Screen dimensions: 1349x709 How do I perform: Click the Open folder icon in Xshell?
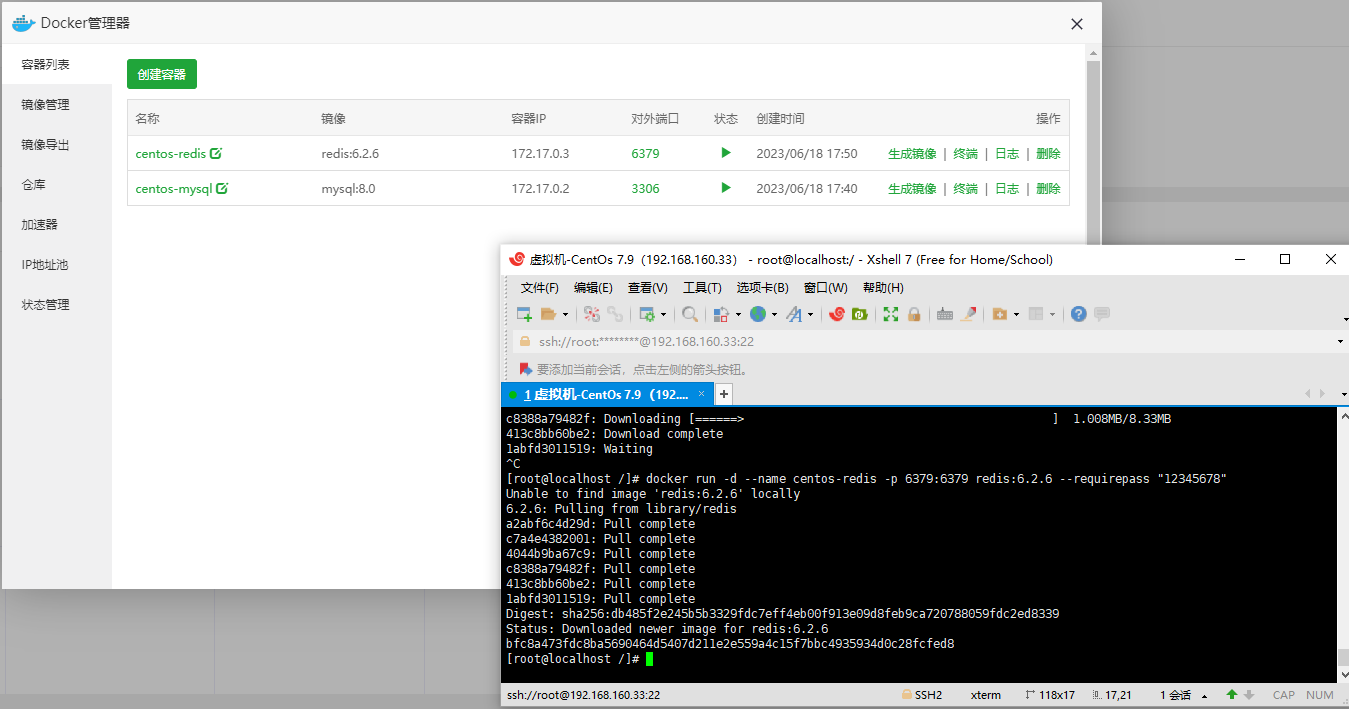pos(548,314)
